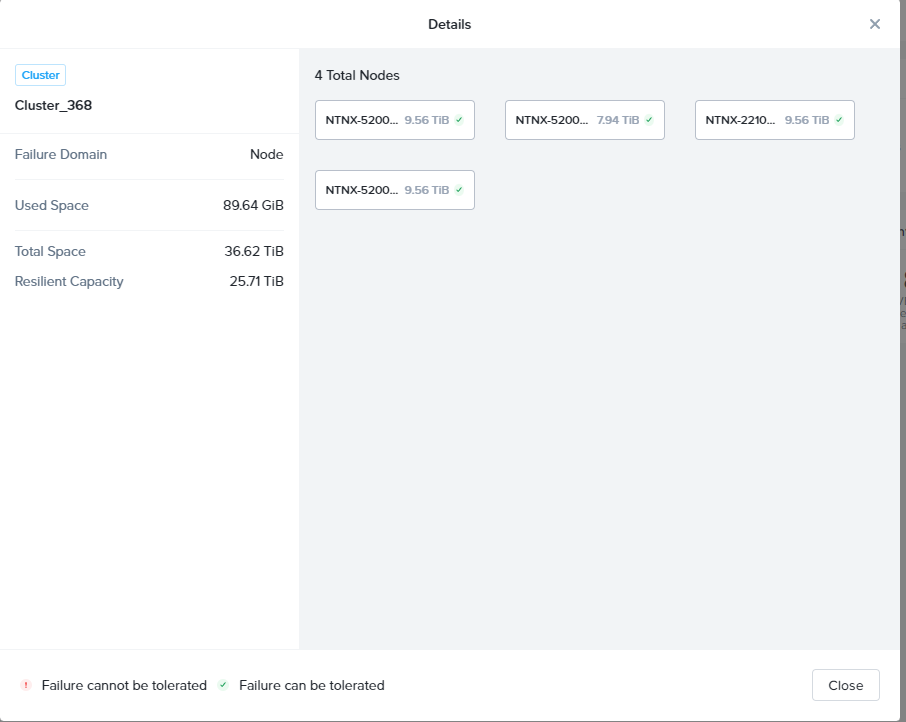
Task: Click the green check on the first-row NTNX-5200 9.56 TiB node
Action: (x=459, y=120)
